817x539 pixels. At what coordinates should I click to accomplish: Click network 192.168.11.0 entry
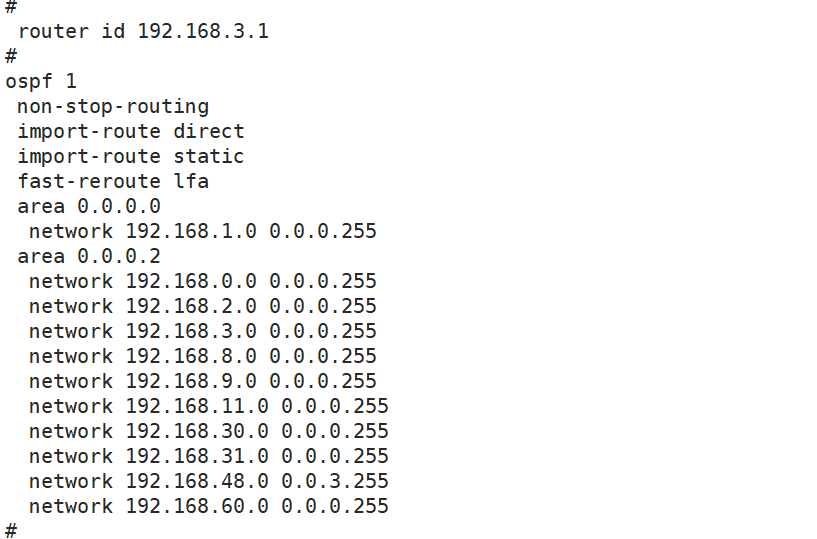pos(208,406)
